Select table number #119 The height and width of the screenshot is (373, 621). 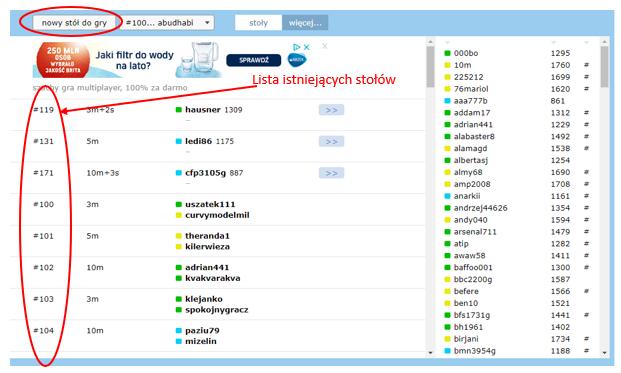[x=44, y=110]
